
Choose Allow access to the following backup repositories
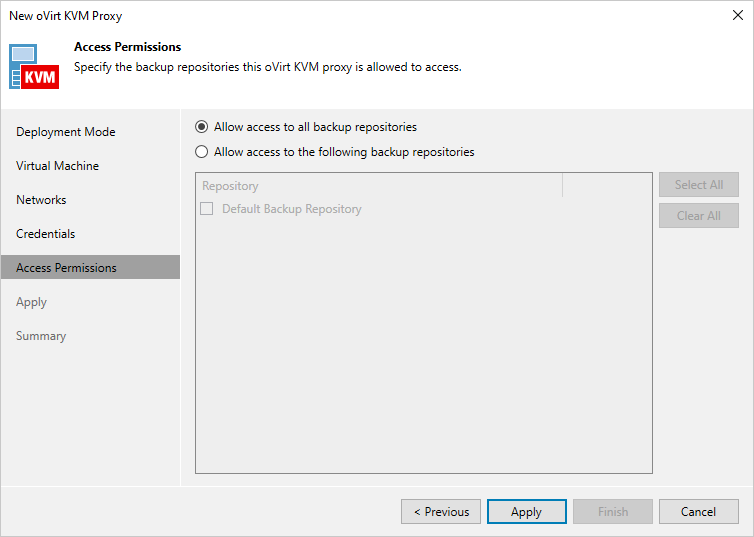(202, 152)
